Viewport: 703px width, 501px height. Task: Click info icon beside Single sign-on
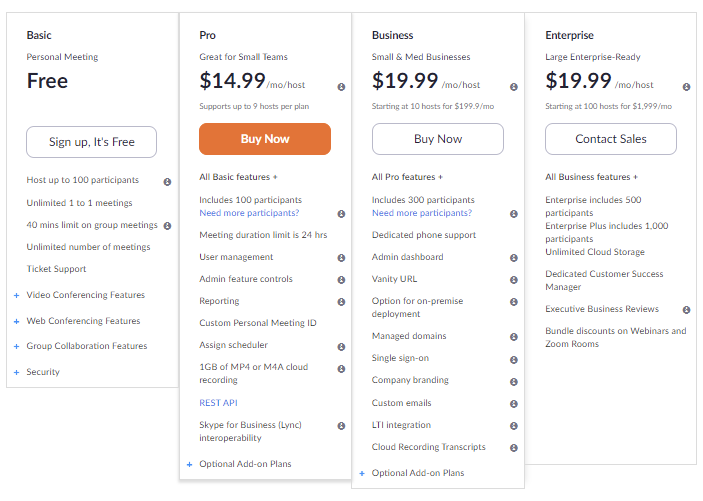click(514, 358)
